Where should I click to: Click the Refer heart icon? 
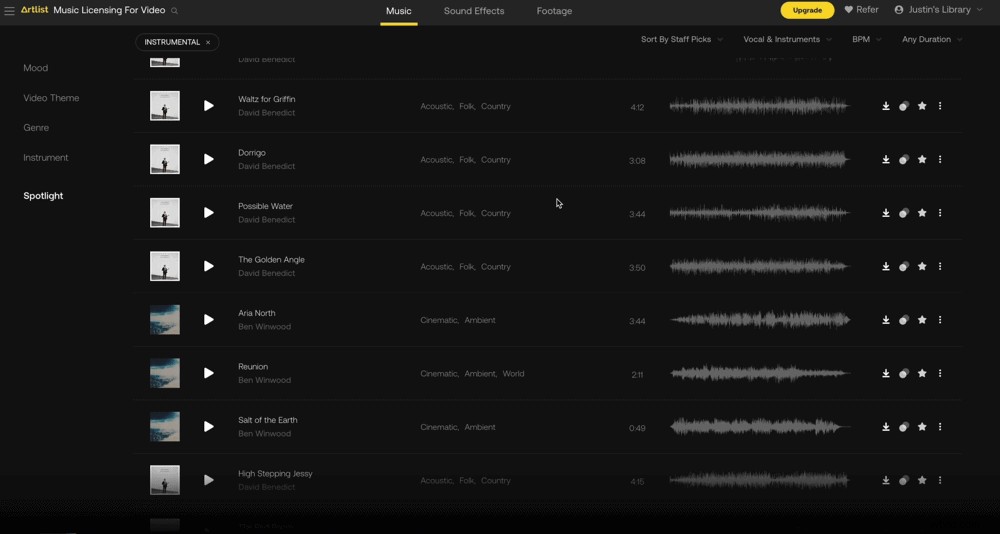(x=849, y=10)
